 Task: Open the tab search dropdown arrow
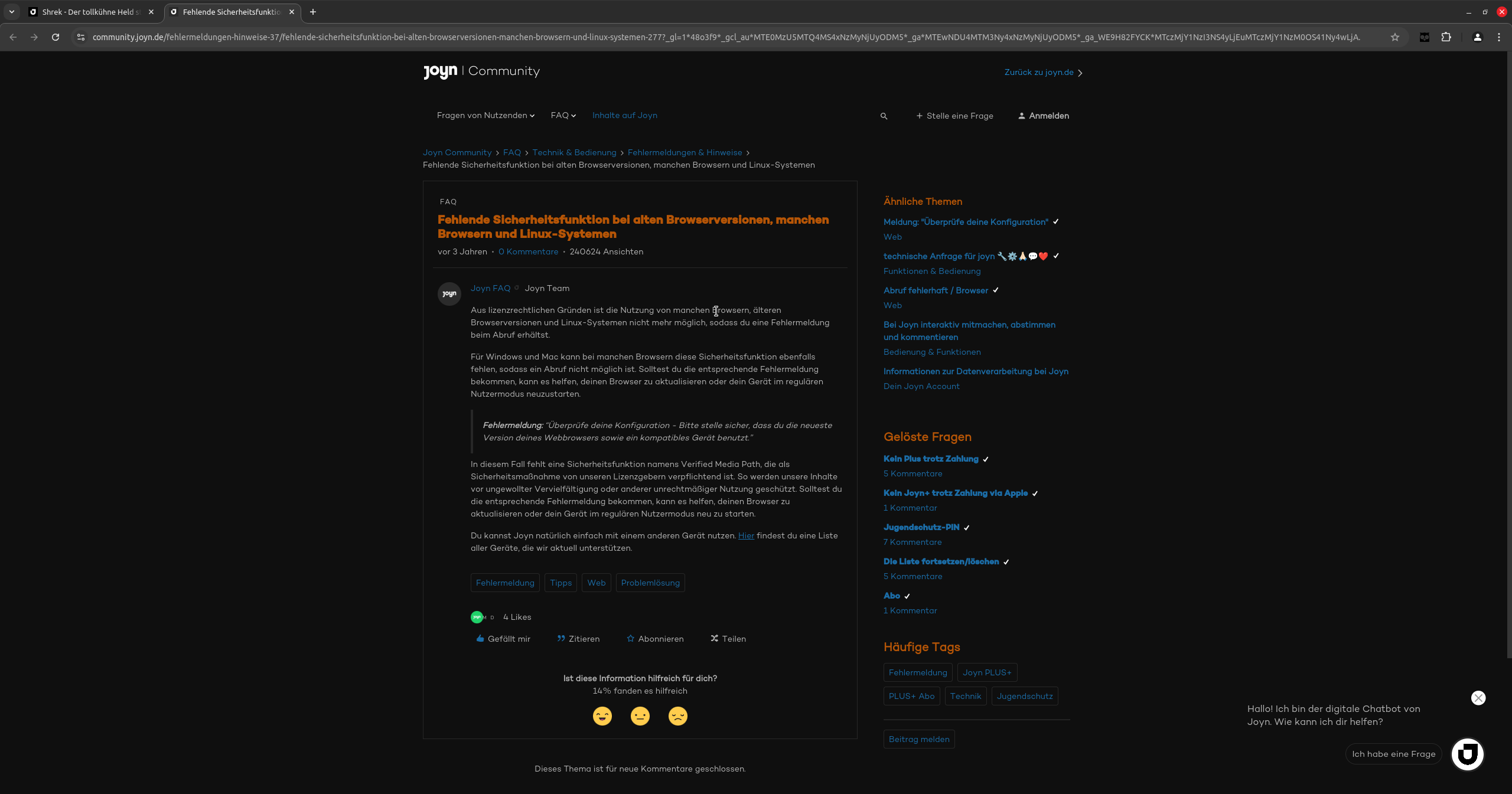tap(11, 12)
